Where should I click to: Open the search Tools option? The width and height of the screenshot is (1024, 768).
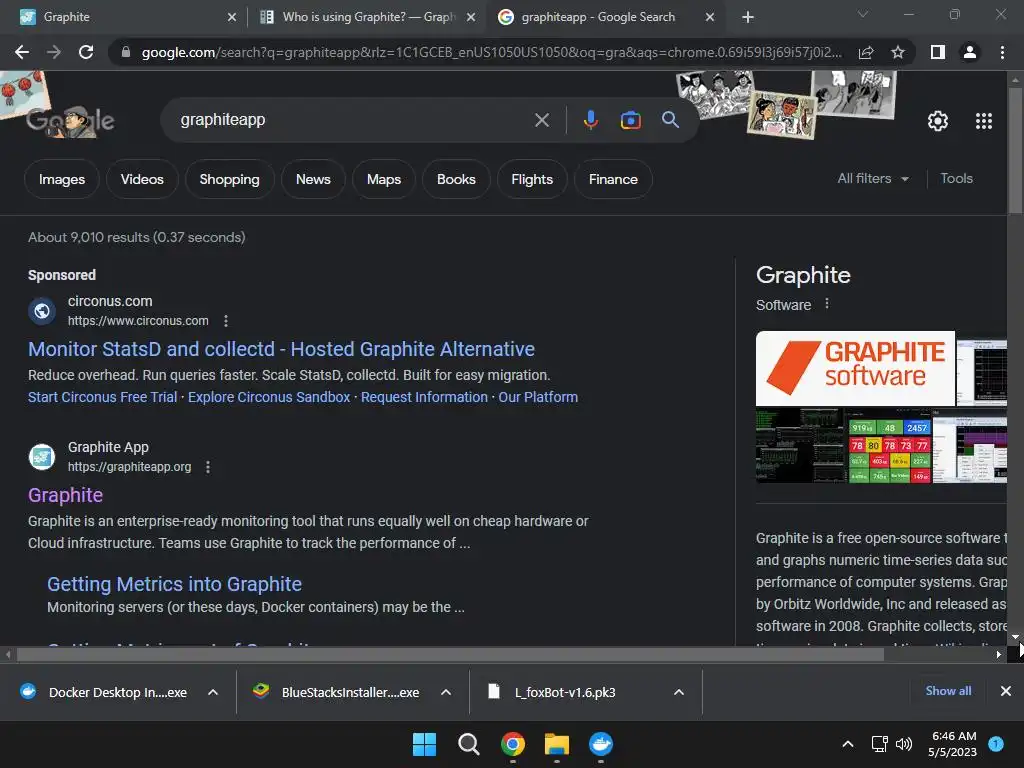tap(956, 178)
